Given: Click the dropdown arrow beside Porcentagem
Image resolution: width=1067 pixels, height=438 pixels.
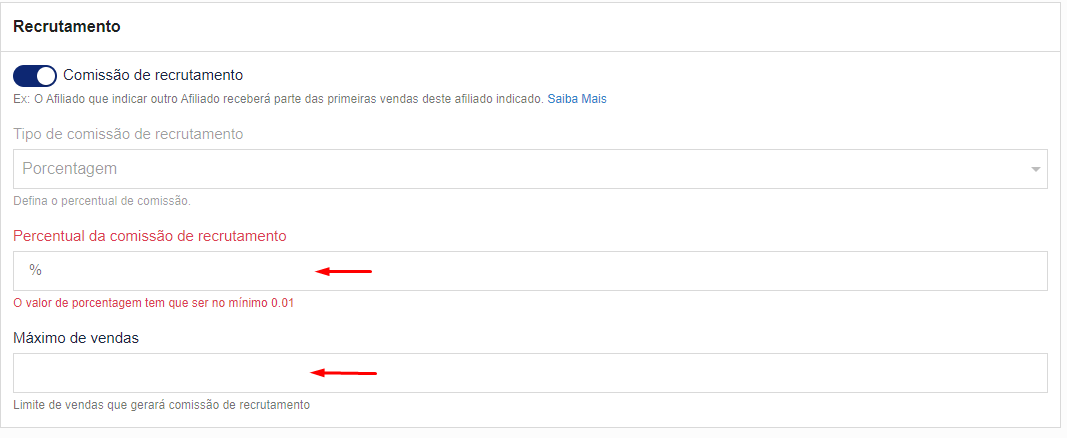Looking at the screenshot, I should click(x=1036, y=169).
